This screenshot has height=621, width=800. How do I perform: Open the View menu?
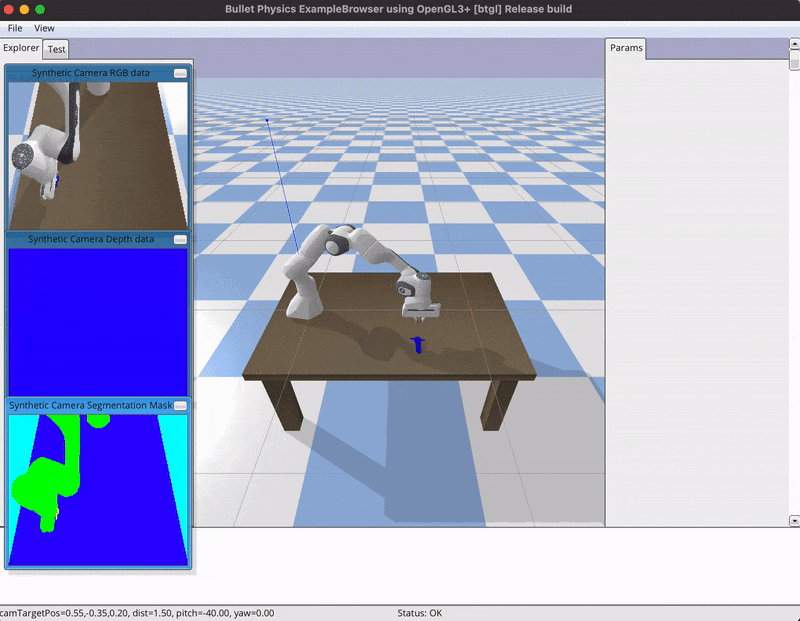[x=44, y=28]
